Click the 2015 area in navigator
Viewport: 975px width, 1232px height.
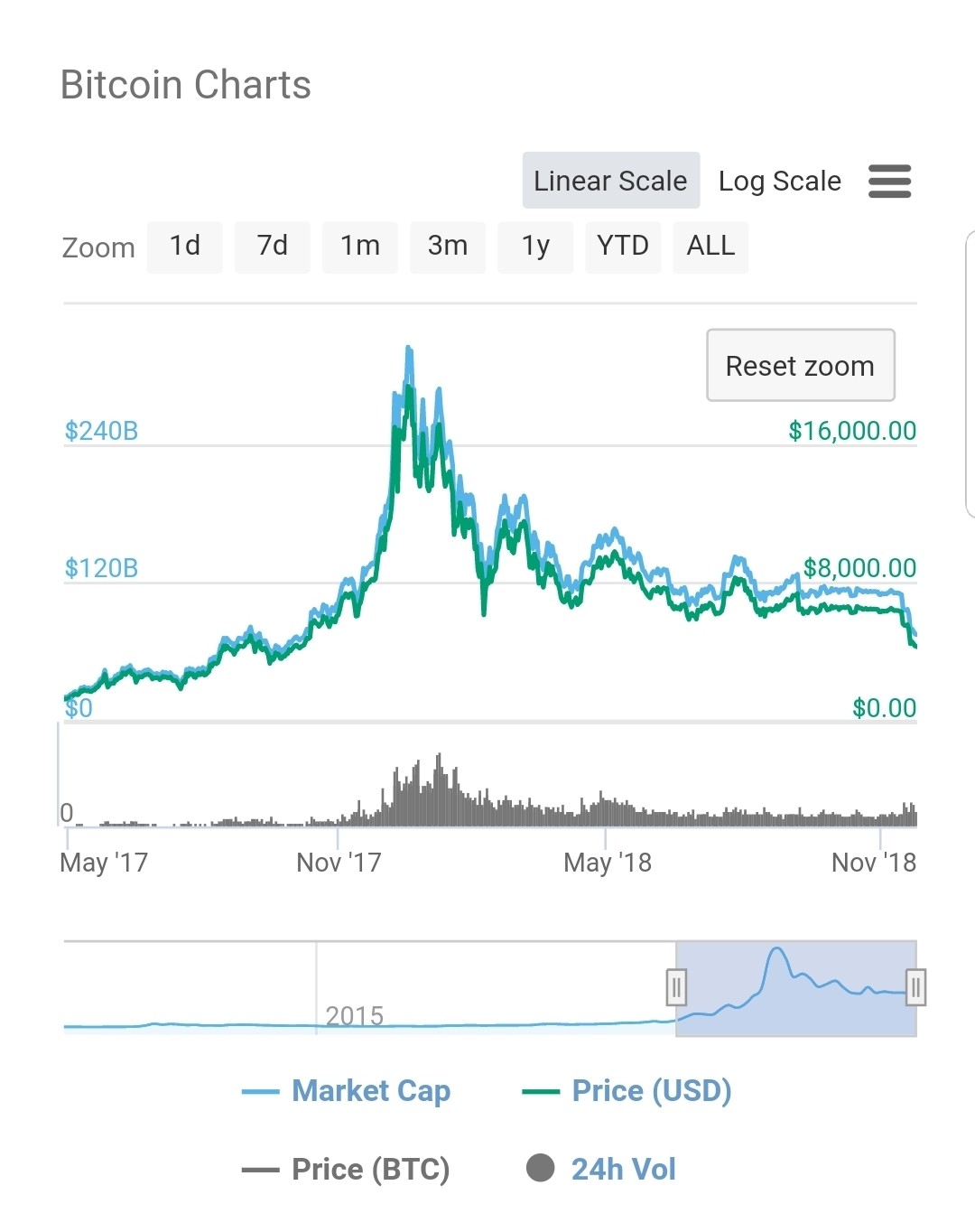coord(354,1016)
